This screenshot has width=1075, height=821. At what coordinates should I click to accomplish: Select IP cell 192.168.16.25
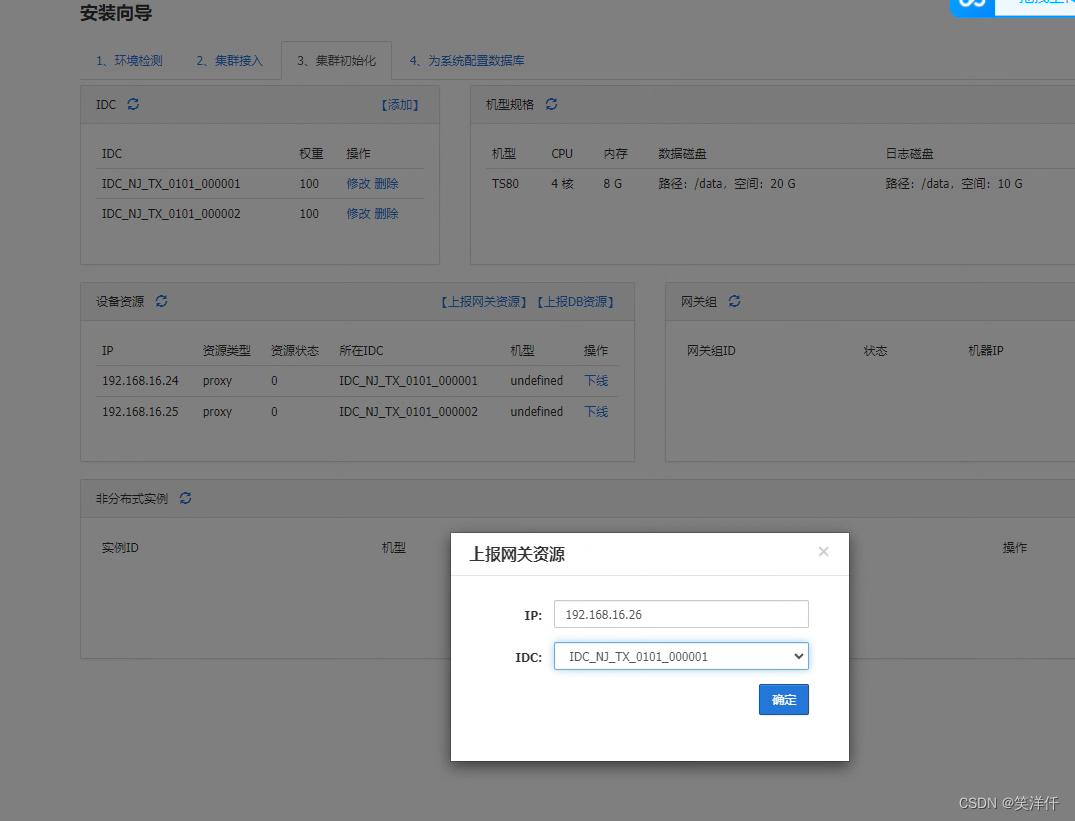140,411
